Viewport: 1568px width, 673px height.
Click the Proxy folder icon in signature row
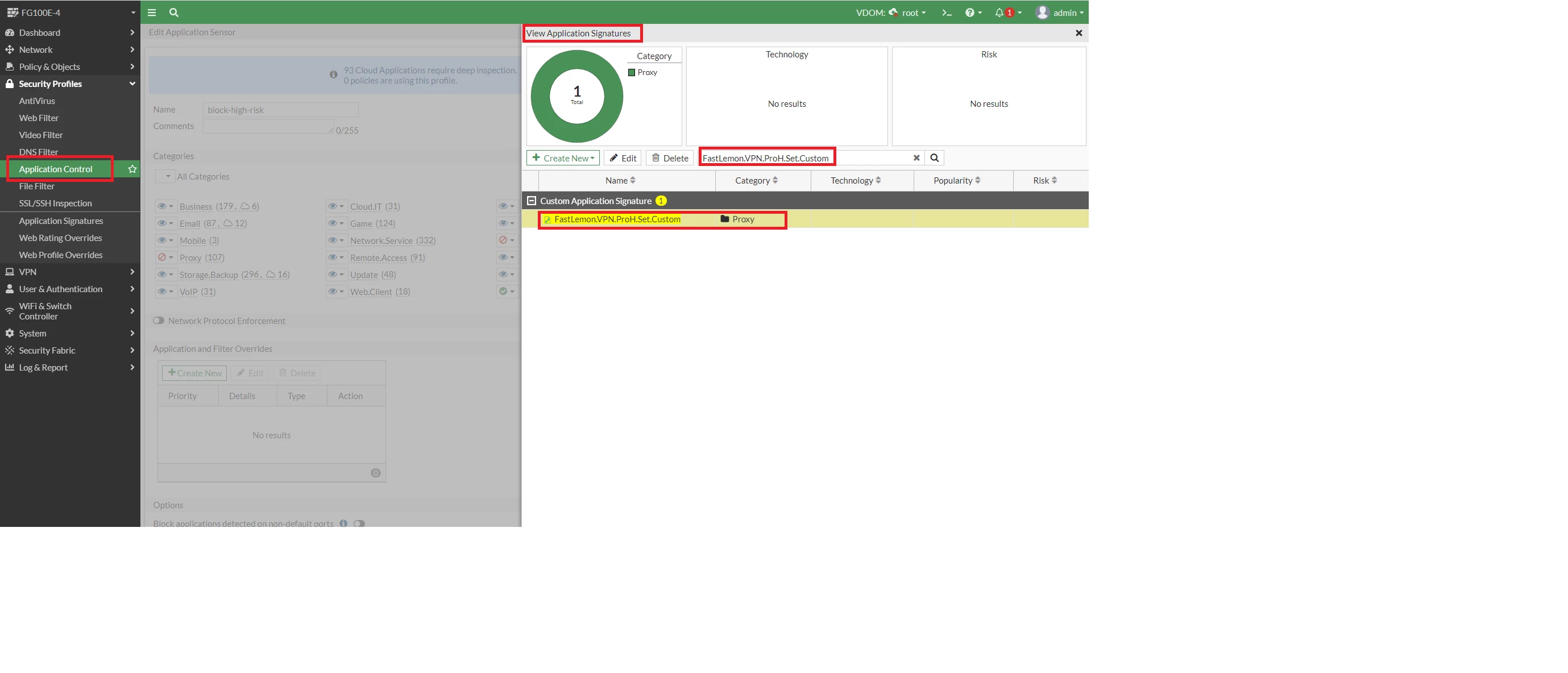[724, 219]
